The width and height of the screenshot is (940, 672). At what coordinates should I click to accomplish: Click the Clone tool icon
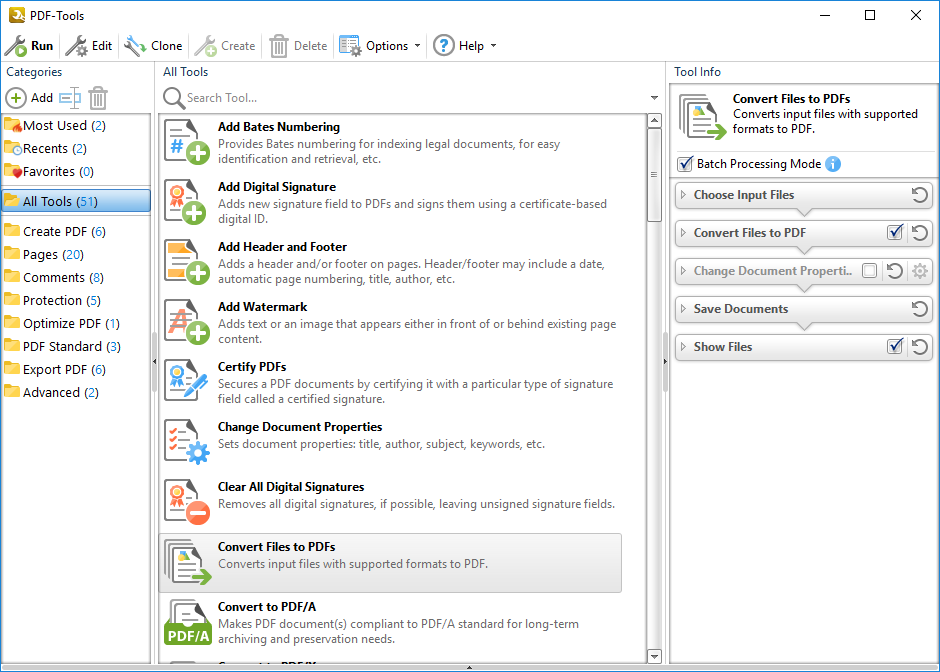coord(135,46)
